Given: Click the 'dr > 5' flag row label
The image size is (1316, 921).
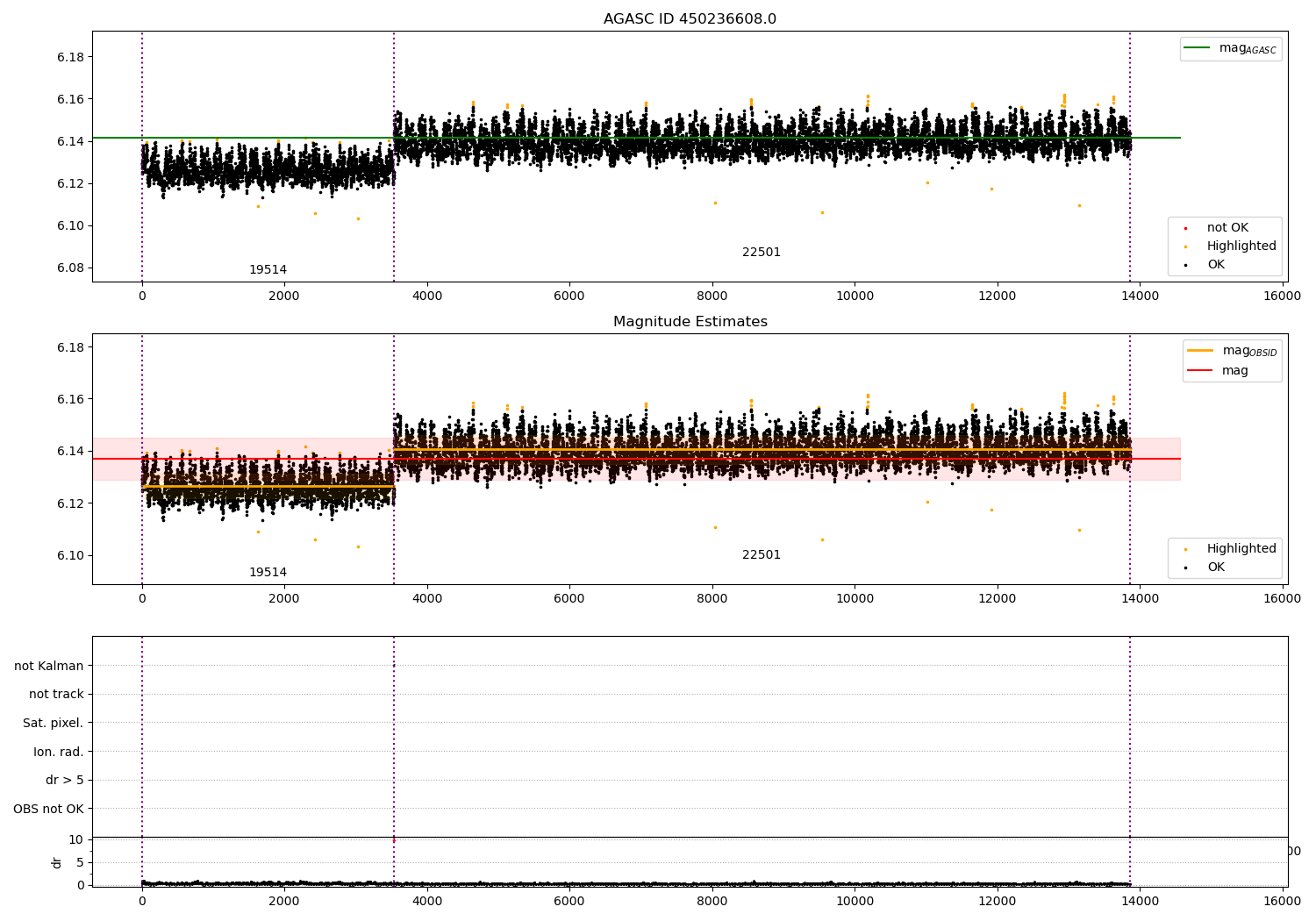Looking at the screenshot, I should tap(65, 781).
